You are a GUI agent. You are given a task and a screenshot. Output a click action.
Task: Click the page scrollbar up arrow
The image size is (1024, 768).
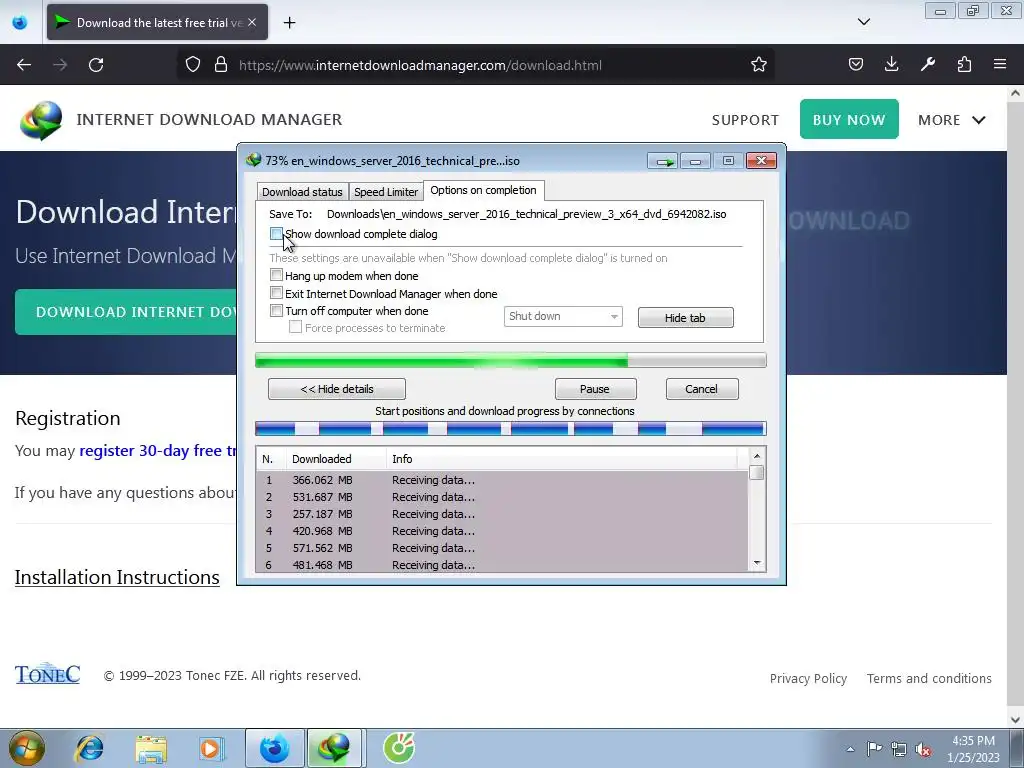[1016, 93]
